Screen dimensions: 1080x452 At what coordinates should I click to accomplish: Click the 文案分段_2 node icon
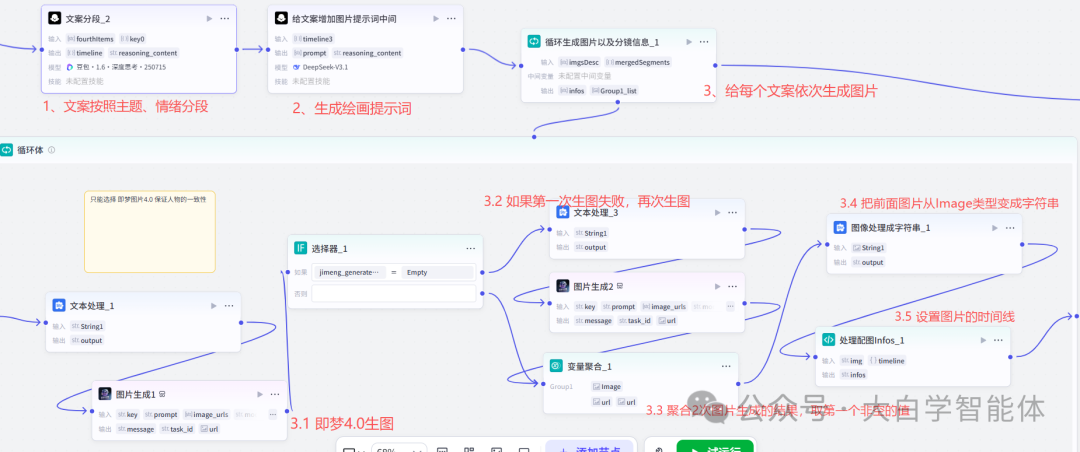click(54, 19)
